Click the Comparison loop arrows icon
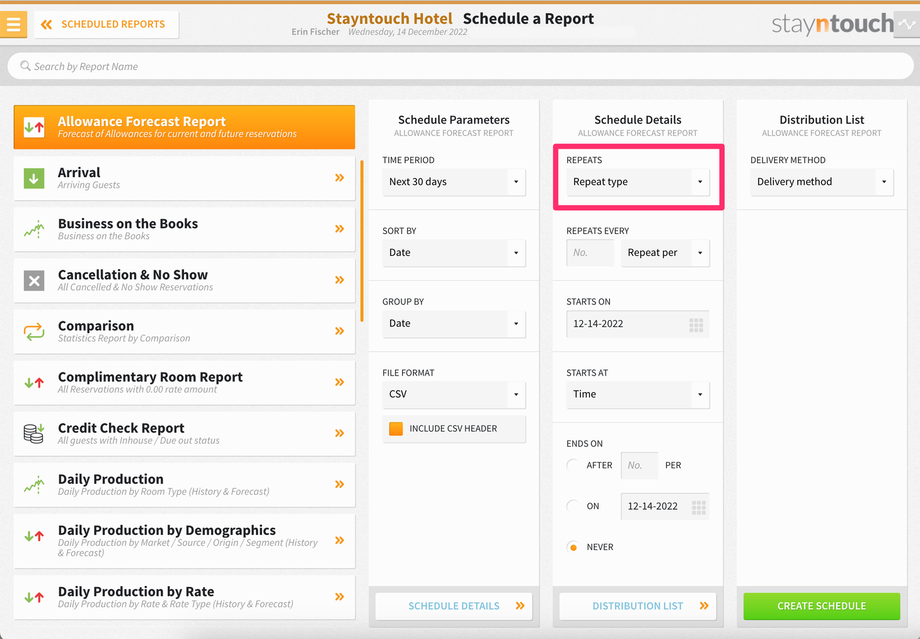920x639 pixels. 34,332
